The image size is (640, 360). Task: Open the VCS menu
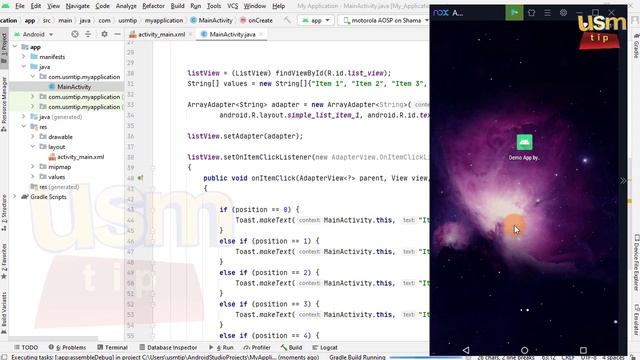tap(232, 6)
